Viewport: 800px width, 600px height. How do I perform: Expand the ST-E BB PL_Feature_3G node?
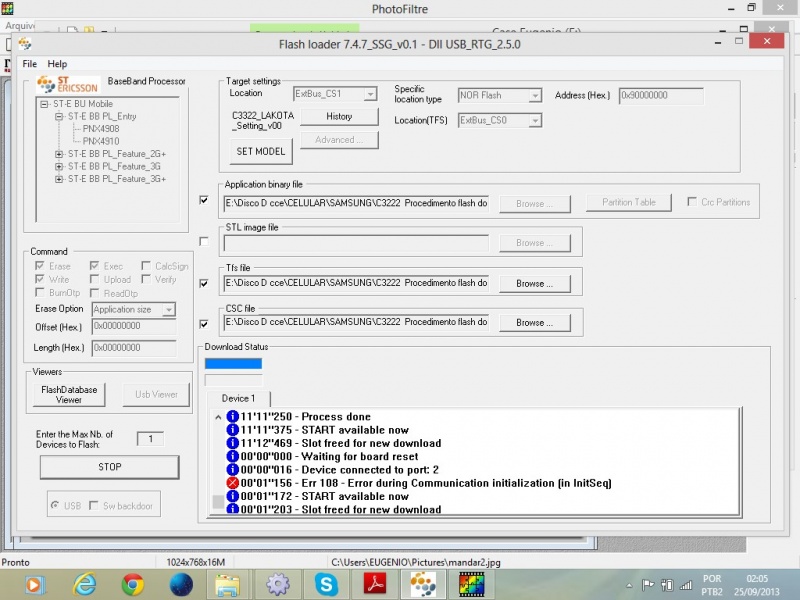point(59,166)
